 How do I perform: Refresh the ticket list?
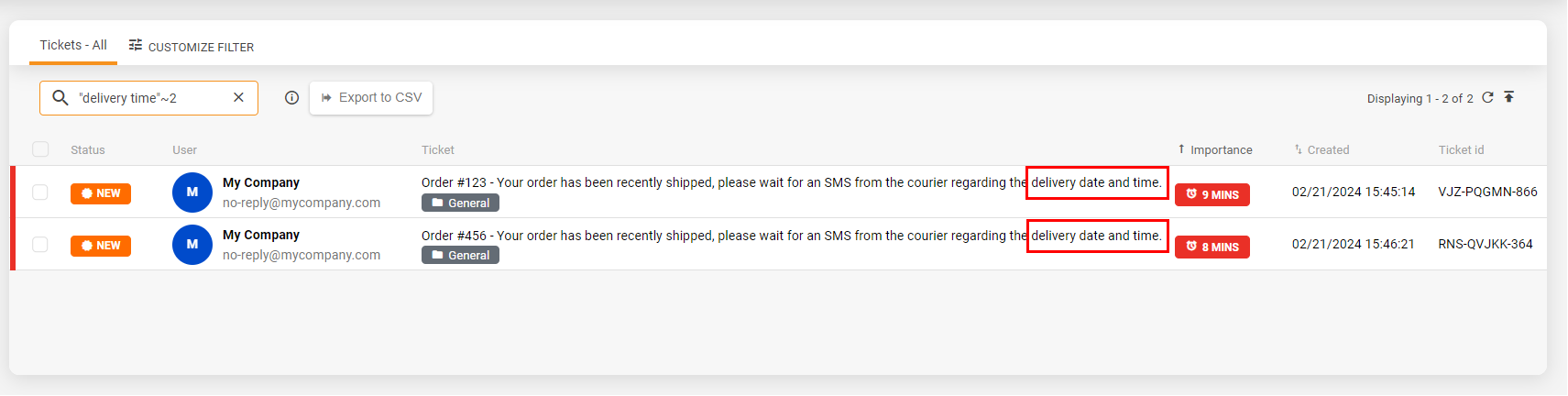pos(1487,98)
